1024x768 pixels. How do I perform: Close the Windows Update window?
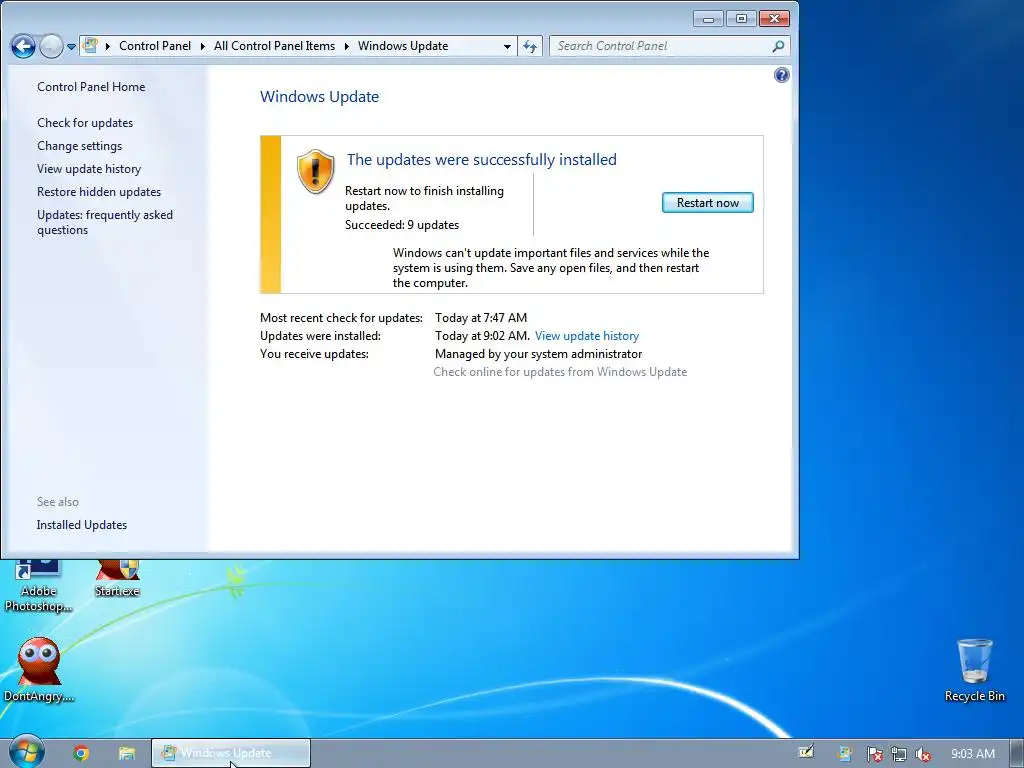[774, 19]
